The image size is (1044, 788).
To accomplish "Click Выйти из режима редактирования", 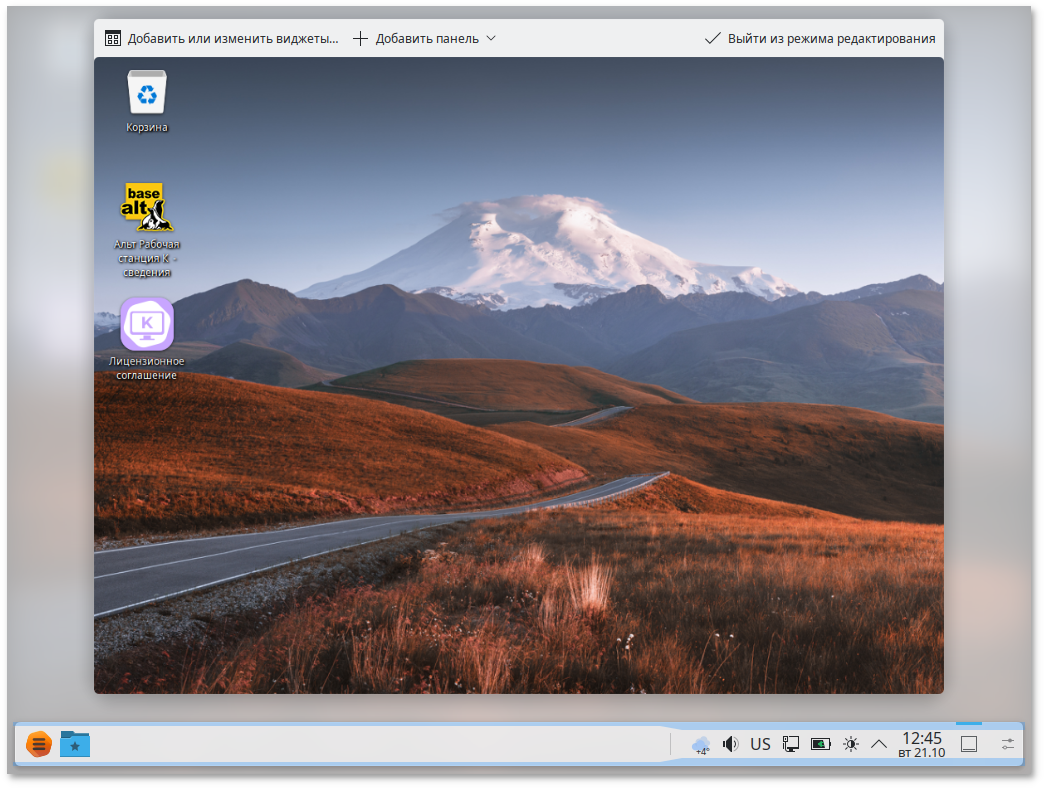I will tap(820, 39).
